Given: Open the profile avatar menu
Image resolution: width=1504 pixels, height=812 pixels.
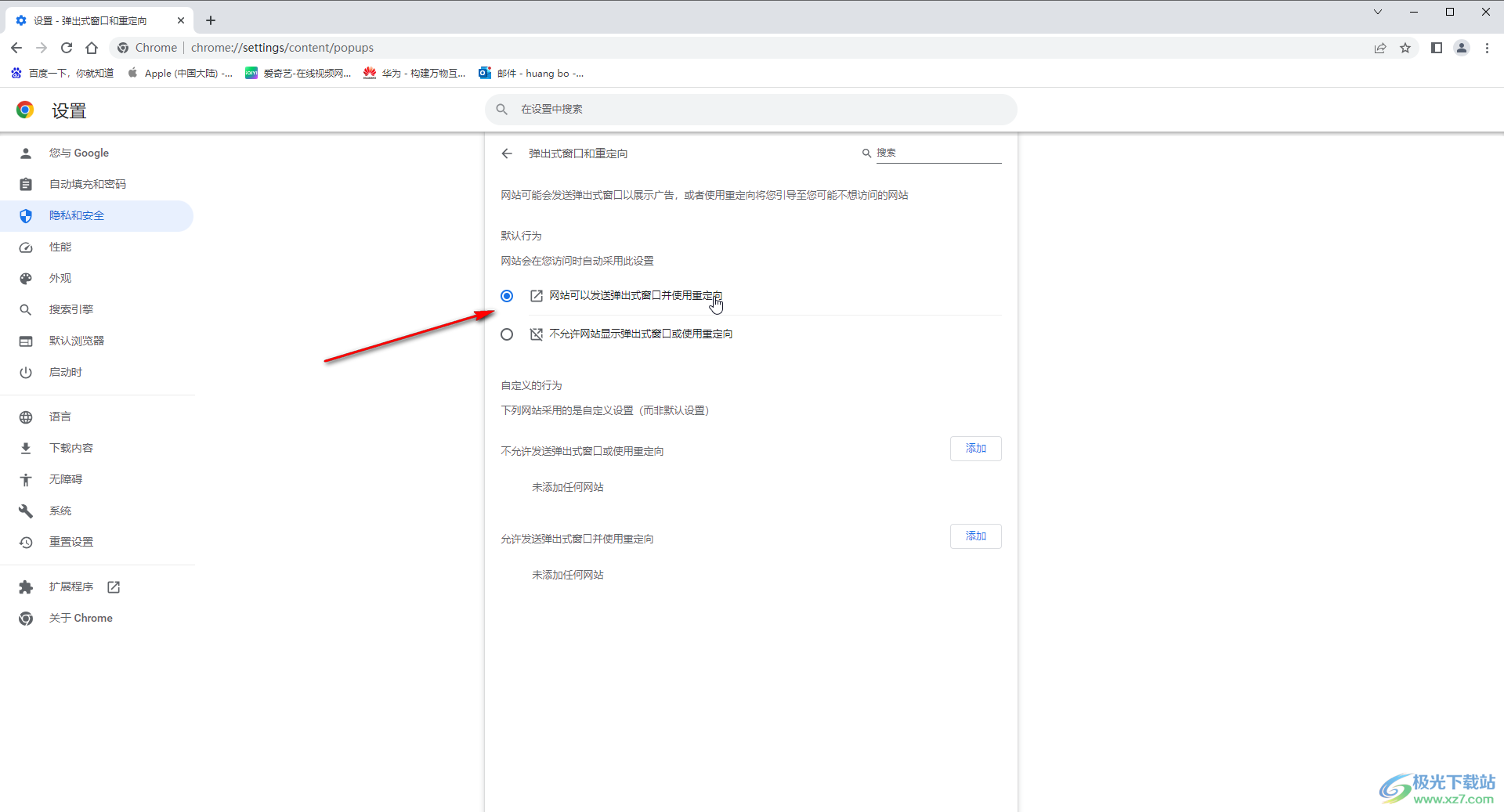Looking at the screenshot, I should tap(1462, 48).
